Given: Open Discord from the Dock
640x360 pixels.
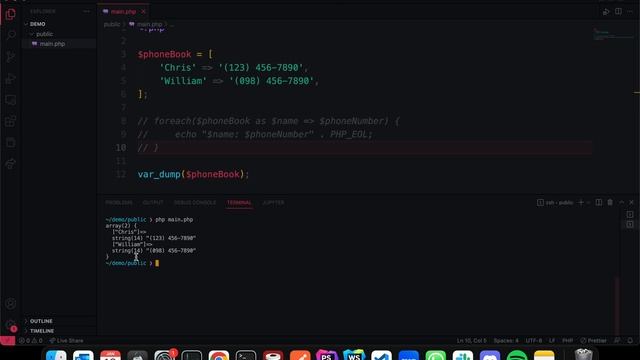Looking at the screenshot, I should pos(490,355).
